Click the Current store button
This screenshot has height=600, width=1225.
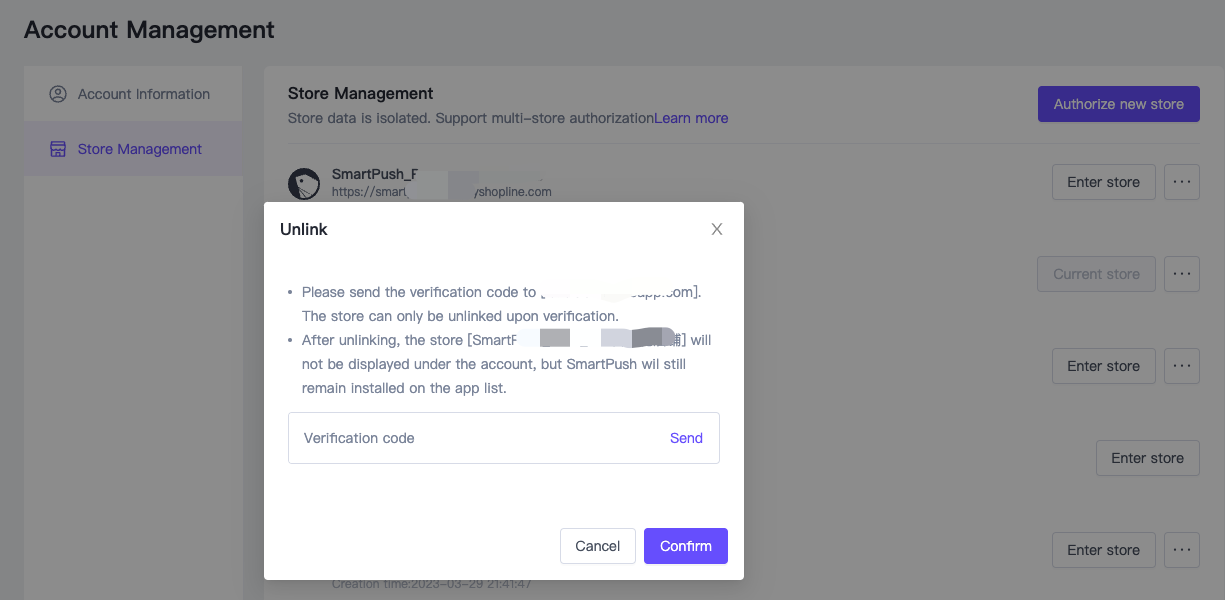pos(1096,274)
